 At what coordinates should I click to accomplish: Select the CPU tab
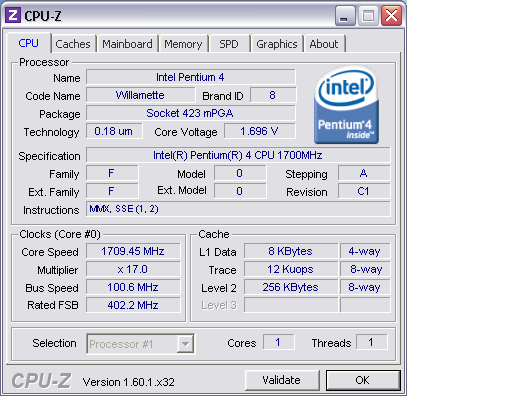[x=29, y=43]
